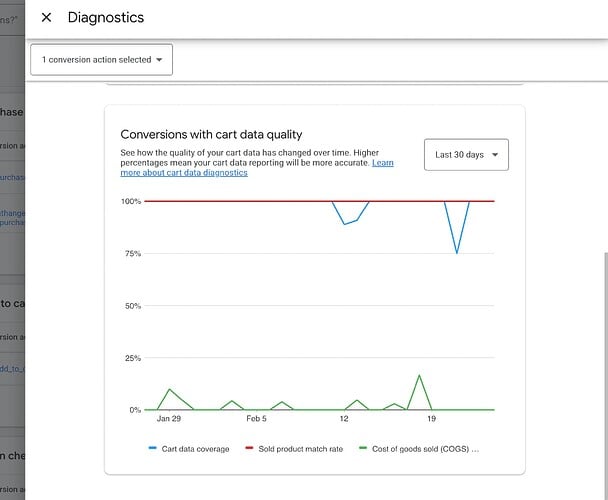Open the '1 conversion action selected' dropdown

pos(101,60)
